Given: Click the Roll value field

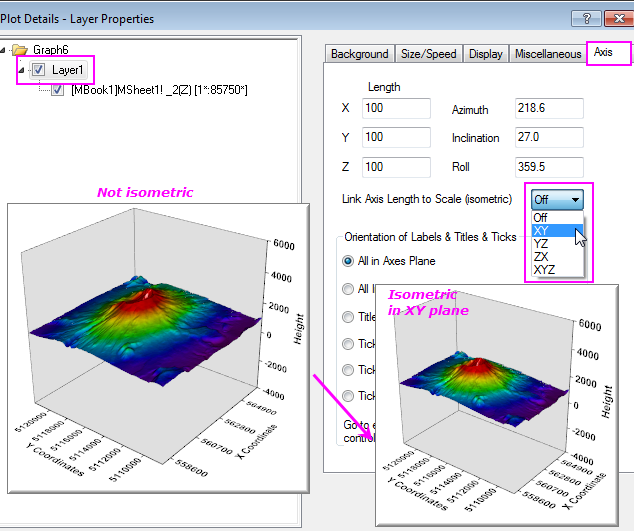Looking at the screenshot, I should tap(547, 166).
